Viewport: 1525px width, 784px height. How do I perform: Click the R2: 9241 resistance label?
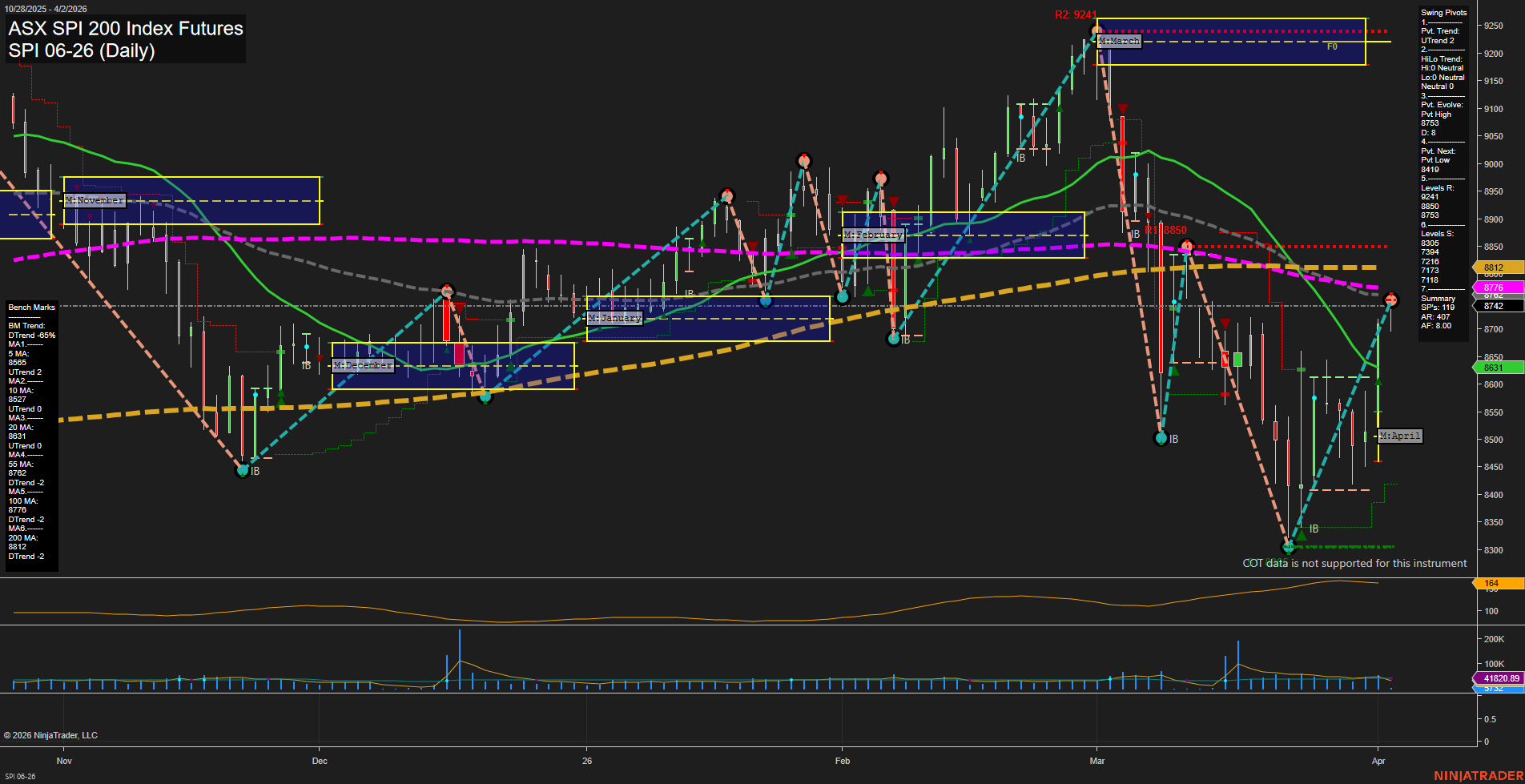click(x=1074, y=14)
